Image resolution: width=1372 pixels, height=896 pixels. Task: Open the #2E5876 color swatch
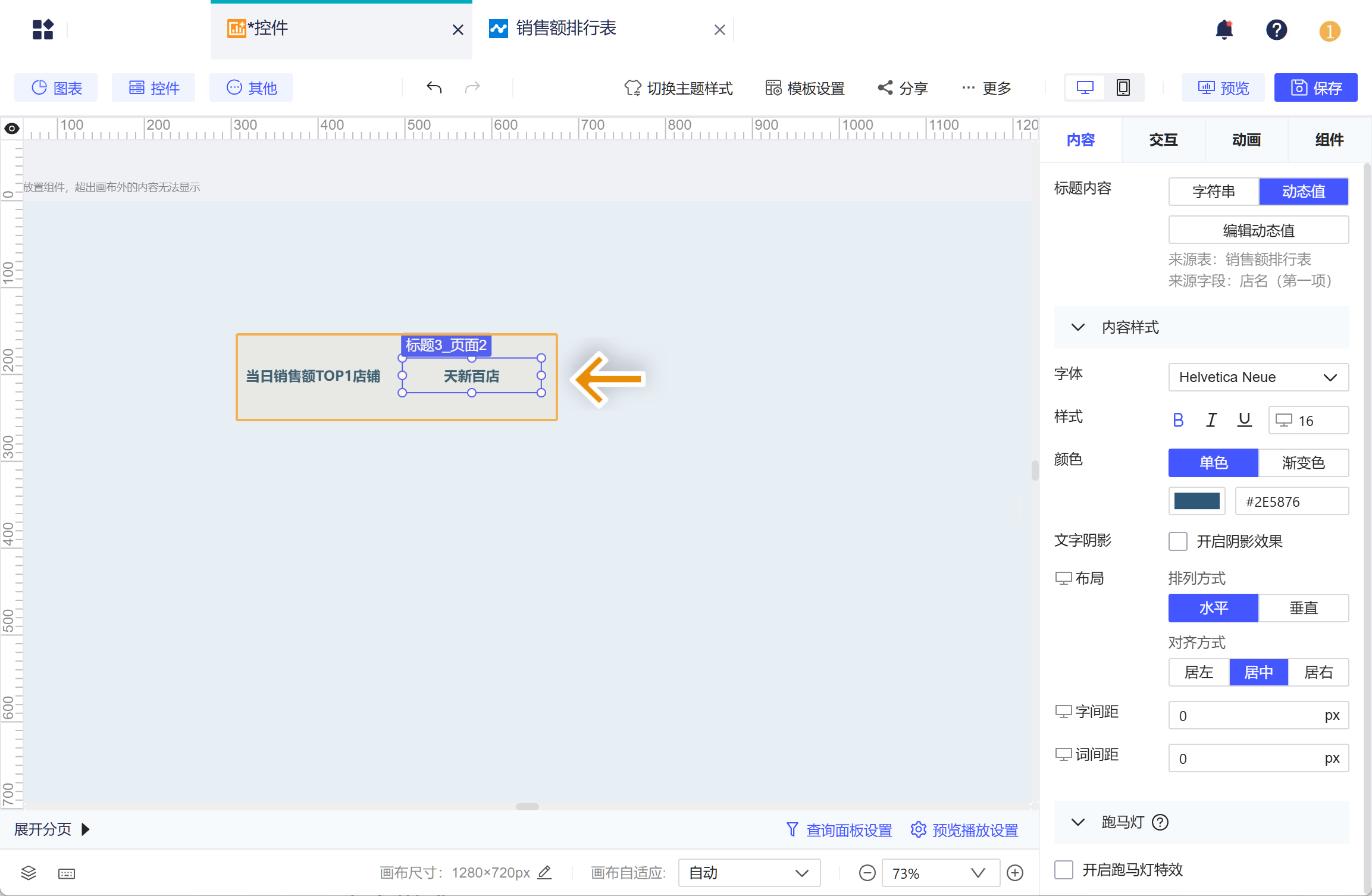pos(1196,501)
